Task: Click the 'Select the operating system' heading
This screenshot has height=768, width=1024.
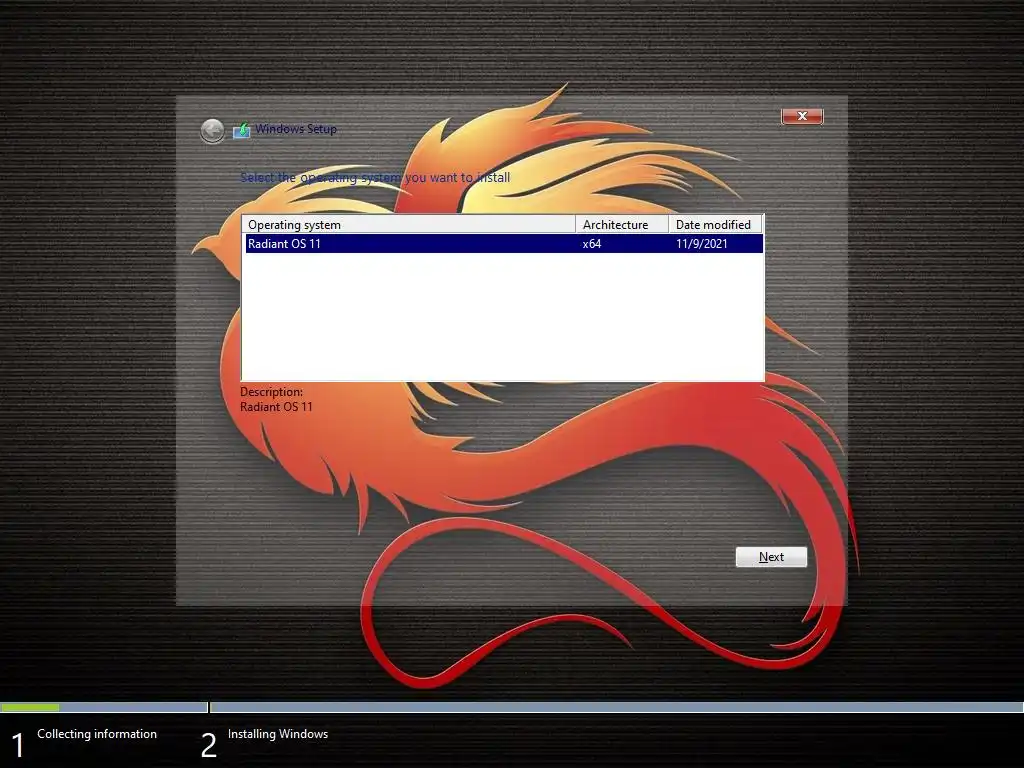Action: point(375,178)
